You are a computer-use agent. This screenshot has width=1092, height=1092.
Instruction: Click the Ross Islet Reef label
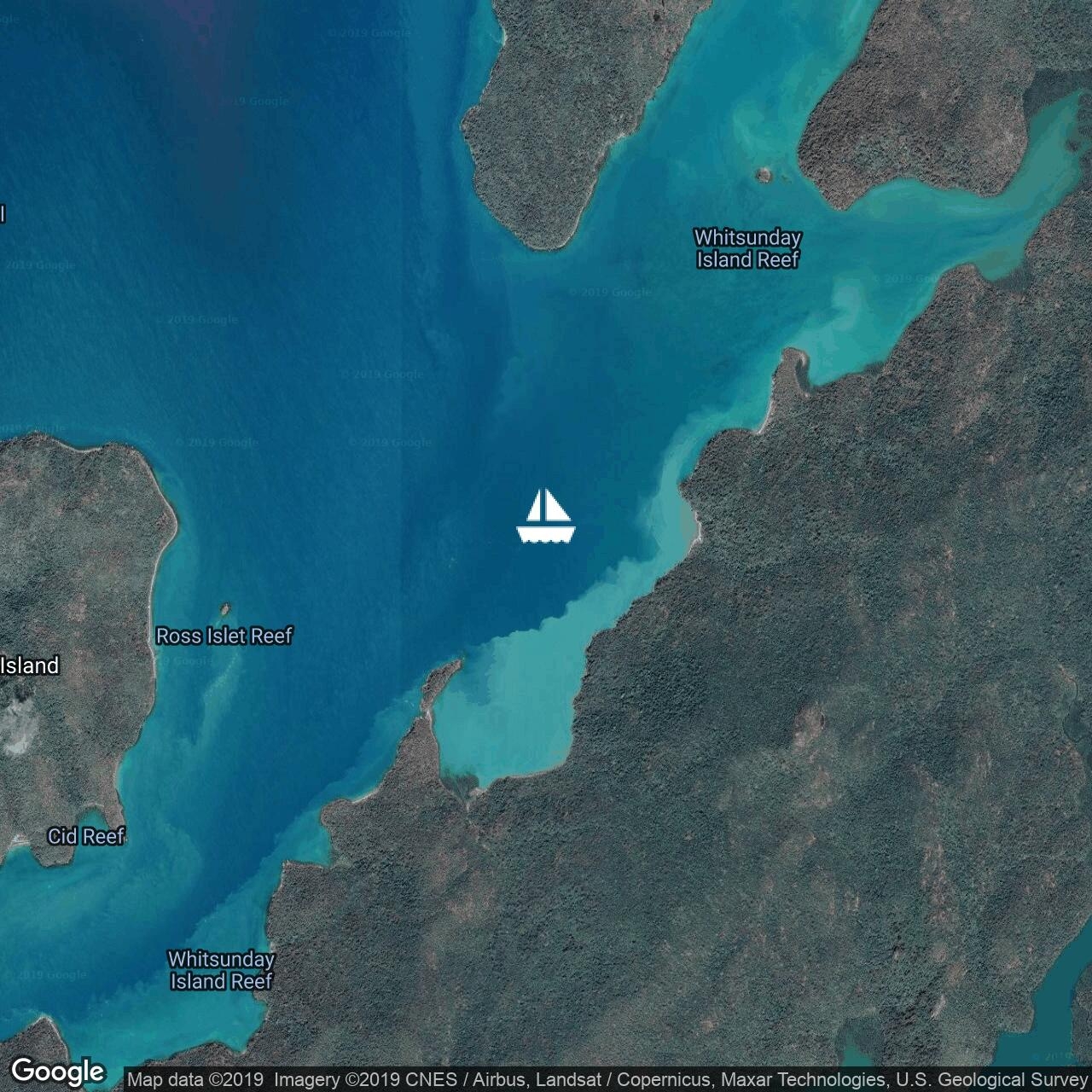(x=224, y=636)
